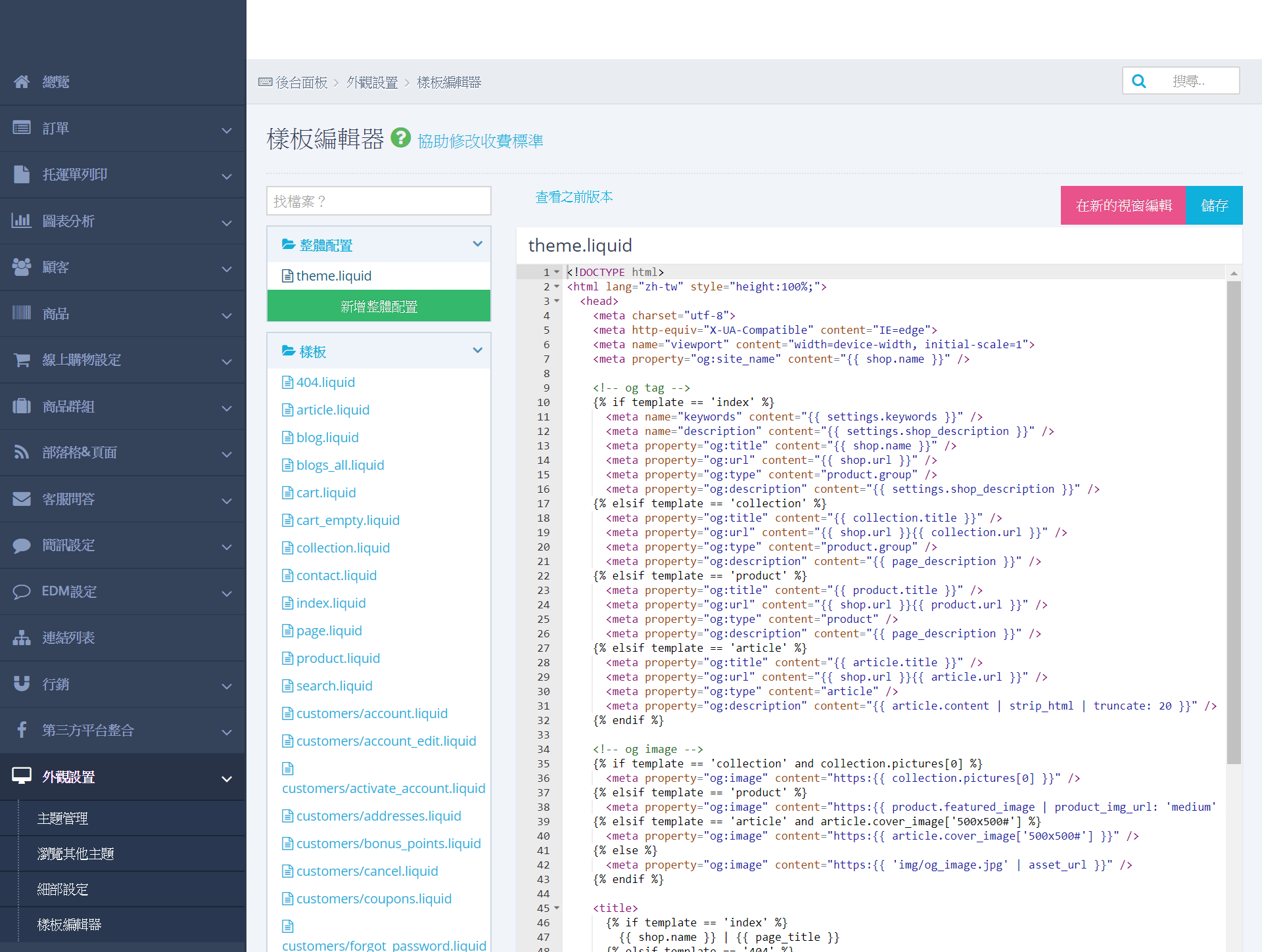Click file icon above customers/activate_account.liquid
The width and height of the screenshot is (1262, 952).
click(x=287, y=769)
